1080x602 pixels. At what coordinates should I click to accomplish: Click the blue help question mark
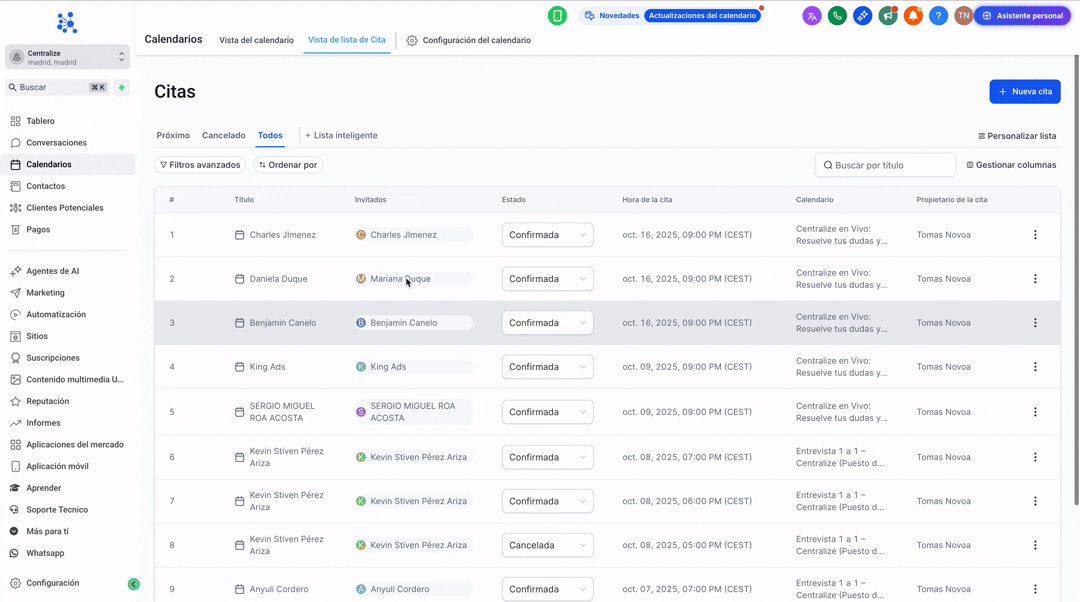(938, 16)
